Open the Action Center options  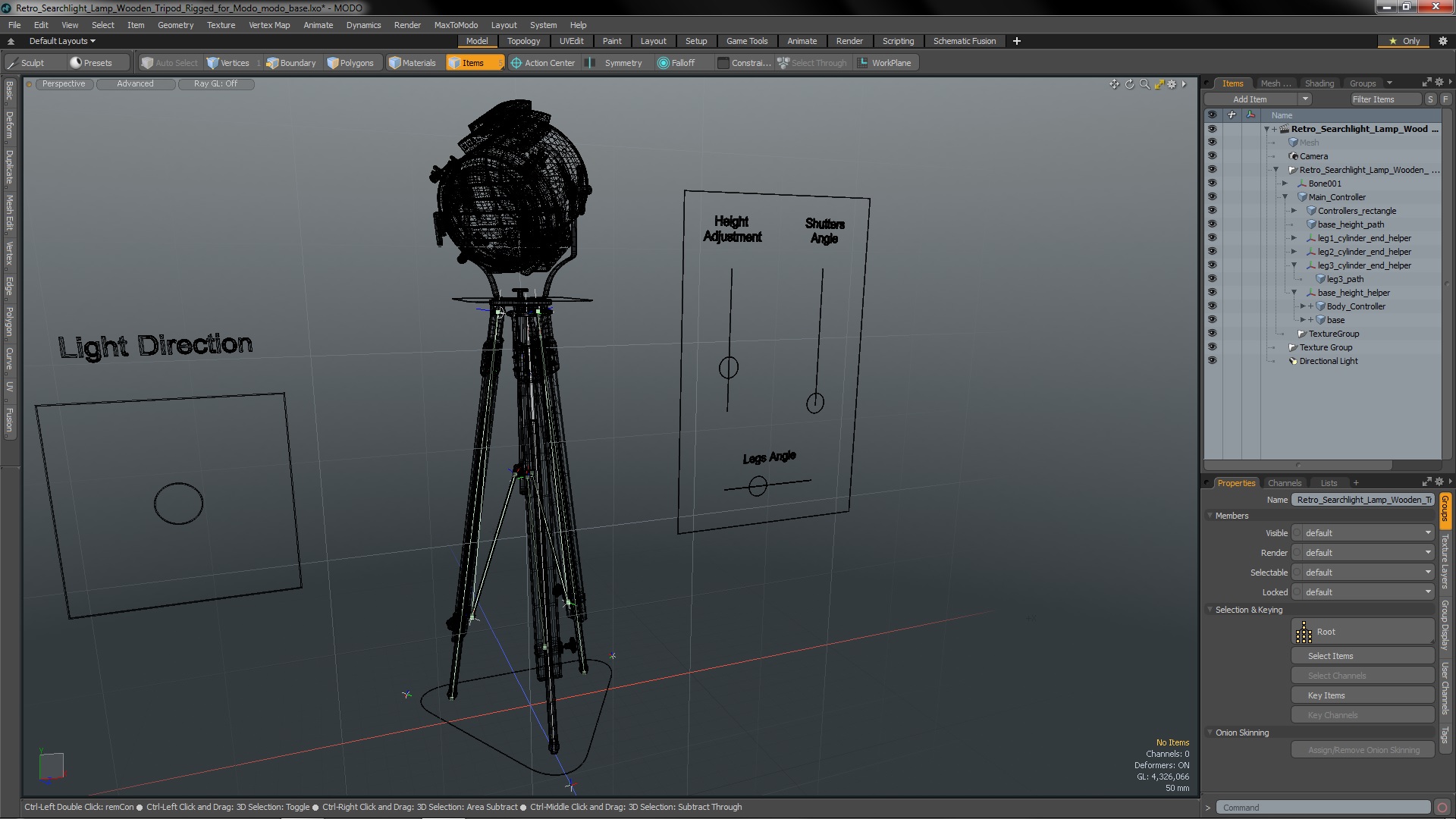click(x=543, y=63)
